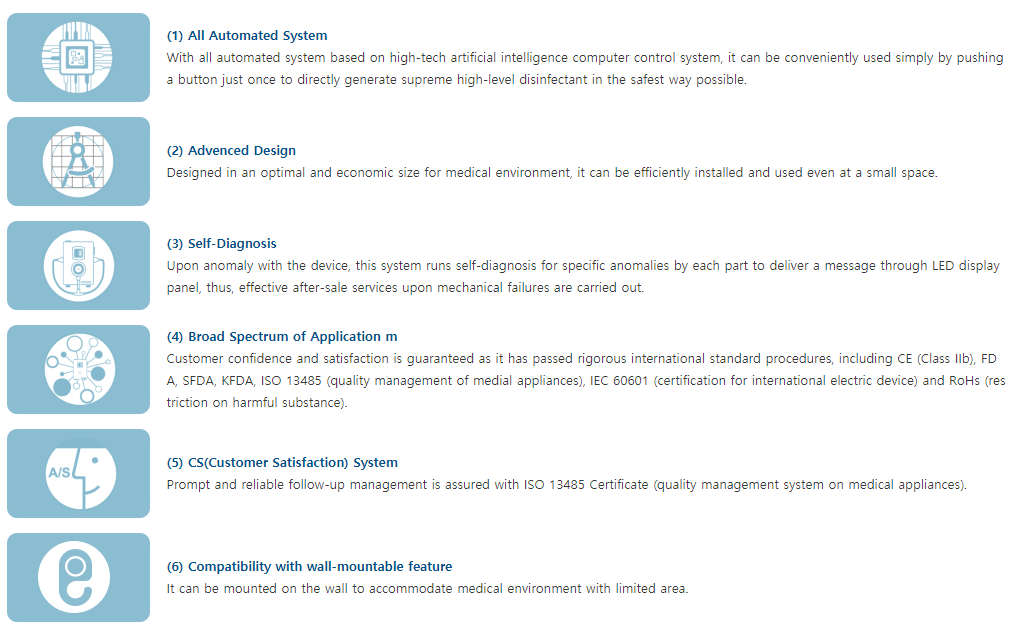
Task: Click the self-diagnosis anomaly description paragraph
Action: [584, 277]
